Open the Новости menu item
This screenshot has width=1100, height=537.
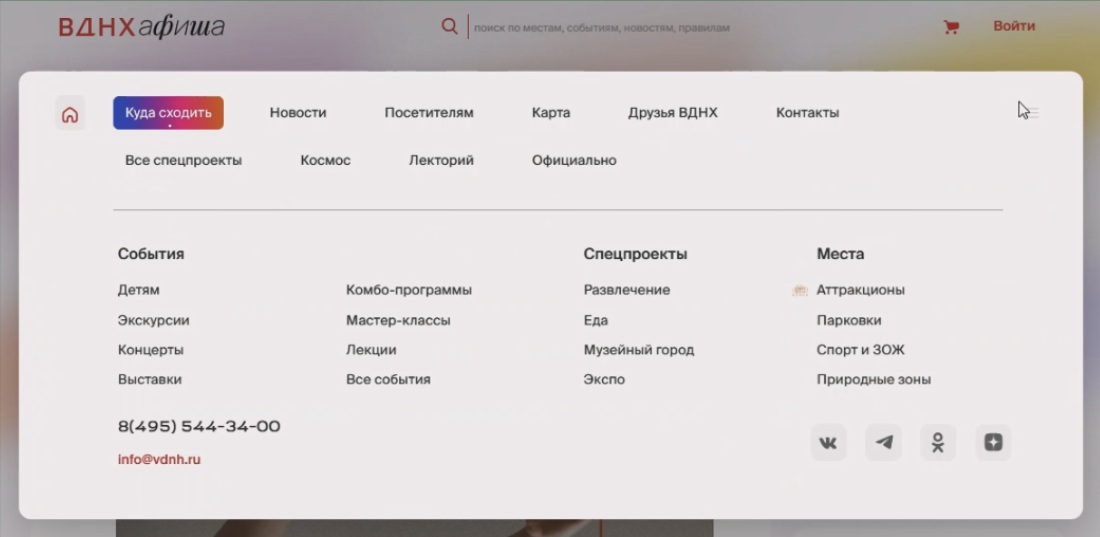coord(298,113)
